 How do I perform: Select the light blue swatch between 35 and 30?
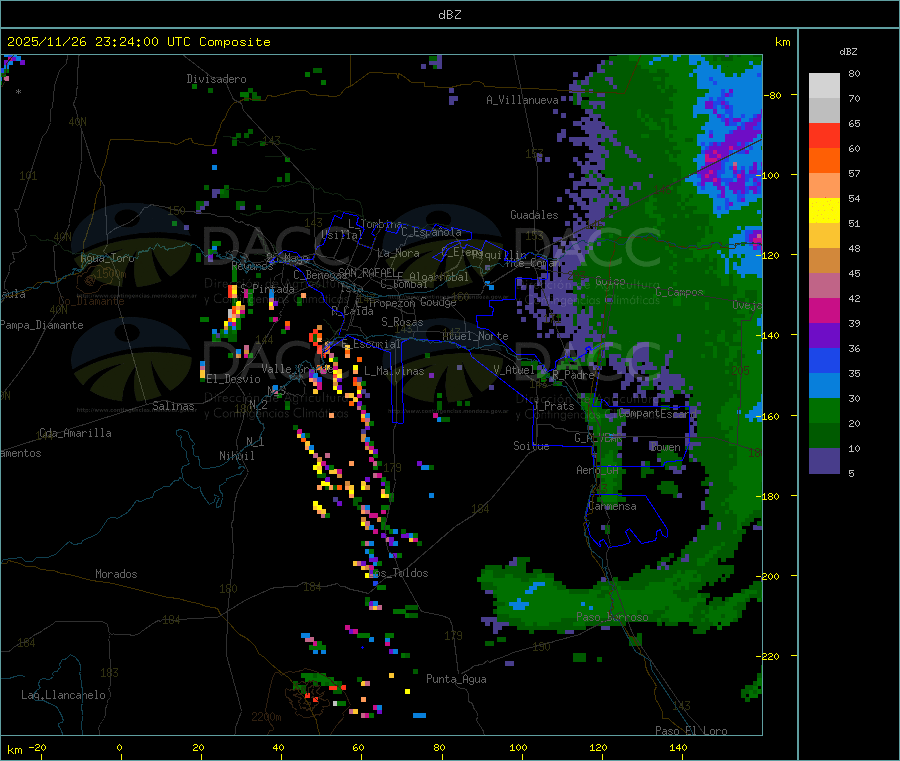click(x=824, y=386)
